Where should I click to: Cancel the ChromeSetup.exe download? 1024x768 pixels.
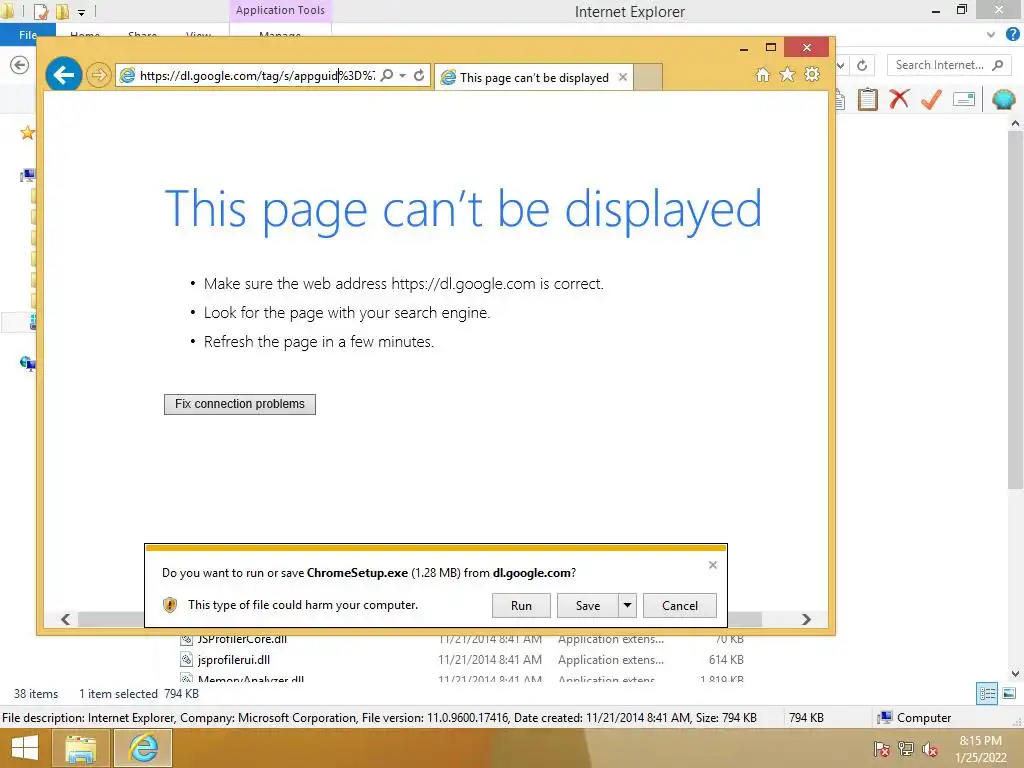coord(680,605)
